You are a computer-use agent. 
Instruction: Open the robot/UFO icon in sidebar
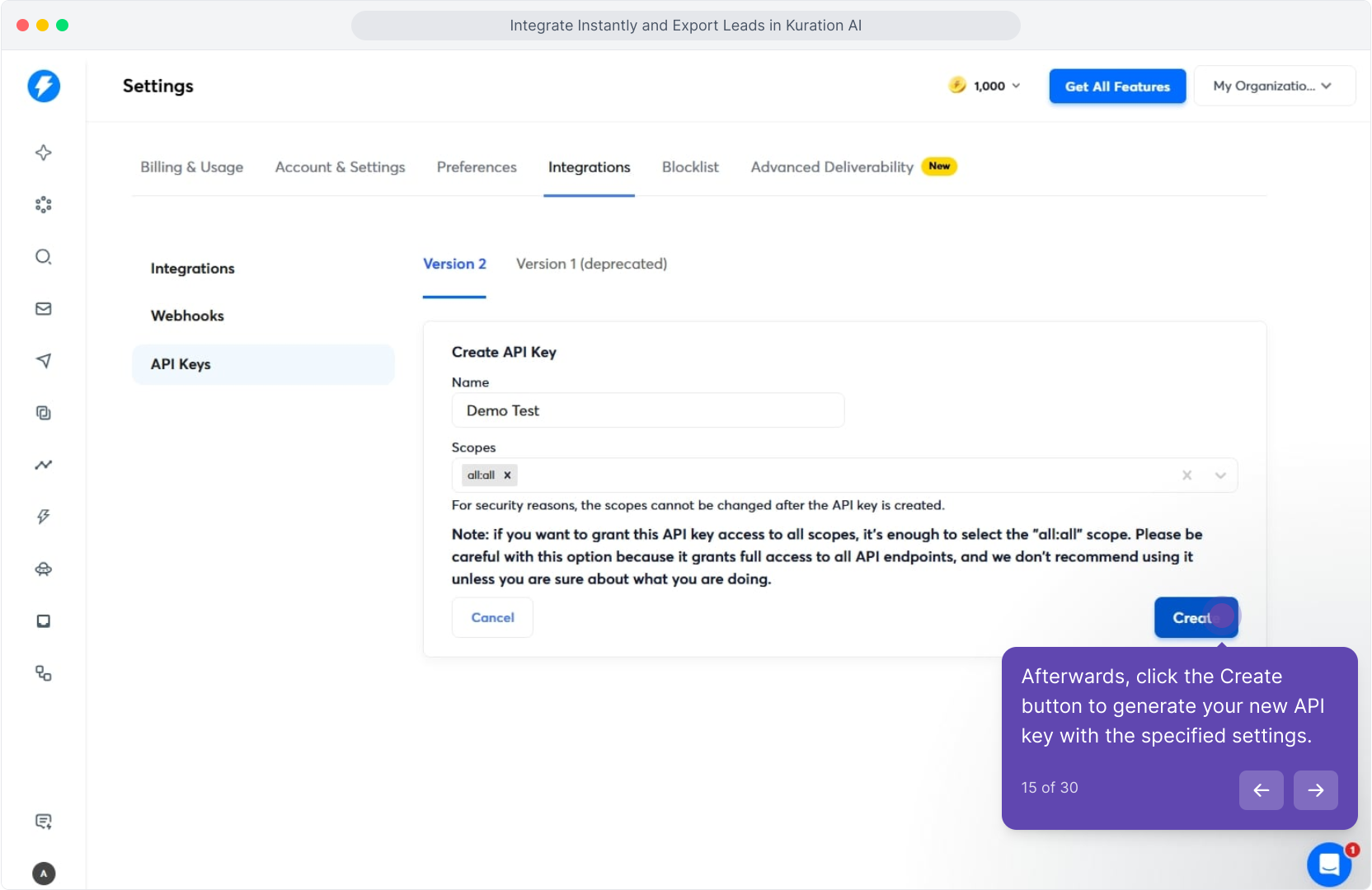pyautogui.click(x=44, y=569)
